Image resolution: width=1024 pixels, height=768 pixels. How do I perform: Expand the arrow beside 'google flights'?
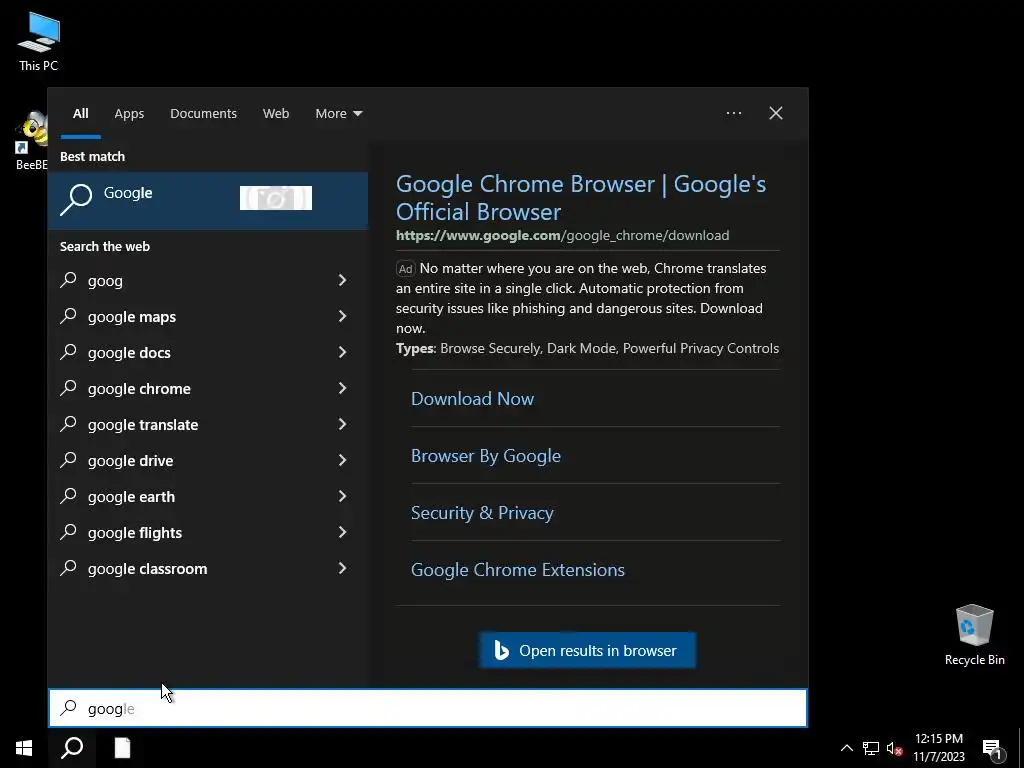tap(342, 532)
